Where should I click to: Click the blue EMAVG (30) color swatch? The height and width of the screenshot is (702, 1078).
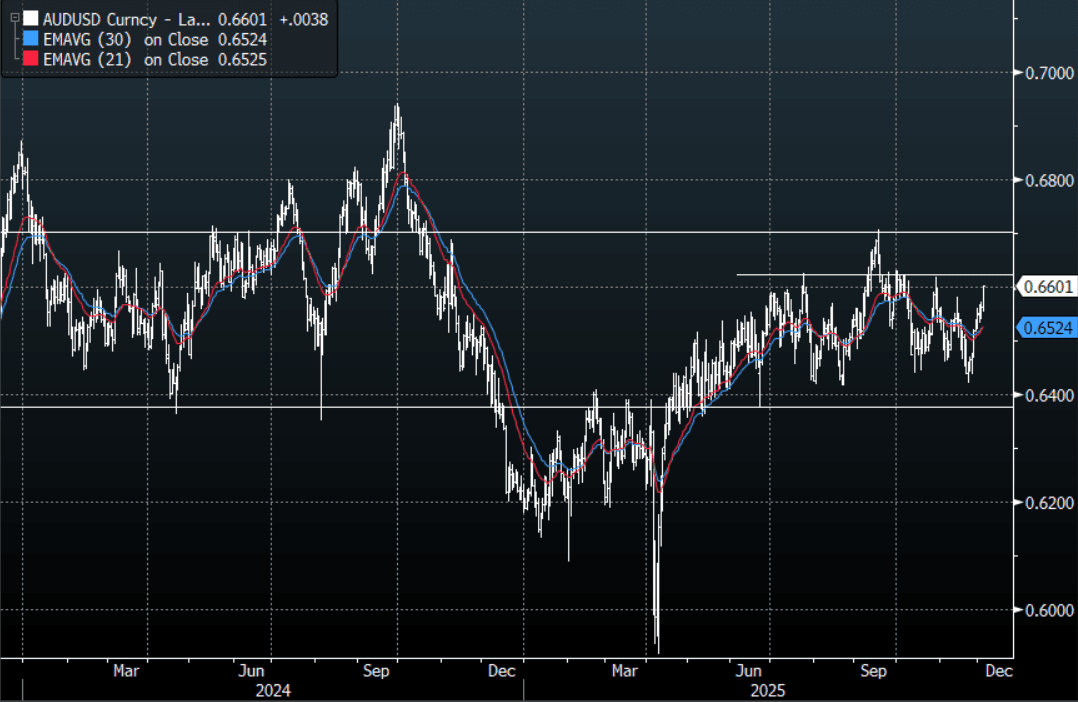(x=31, y=40)
